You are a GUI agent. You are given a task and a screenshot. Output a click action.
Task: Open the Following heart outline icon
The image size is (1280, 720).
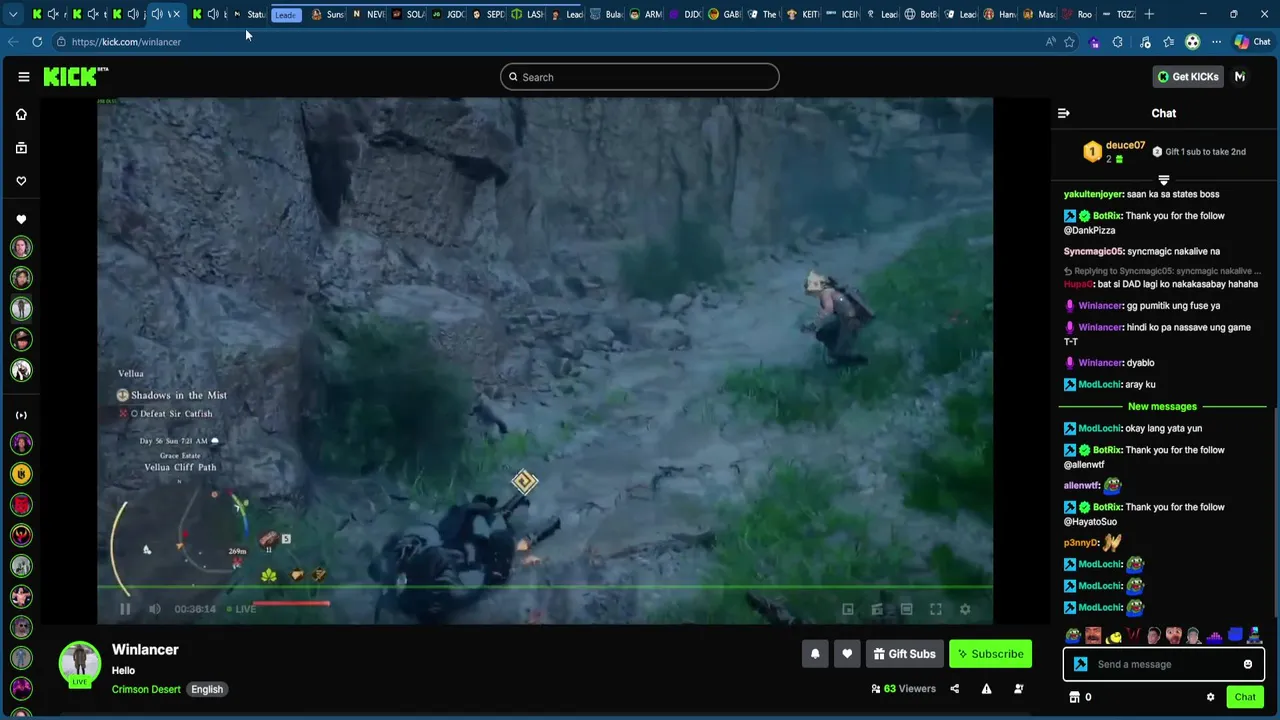click(21, 181)
